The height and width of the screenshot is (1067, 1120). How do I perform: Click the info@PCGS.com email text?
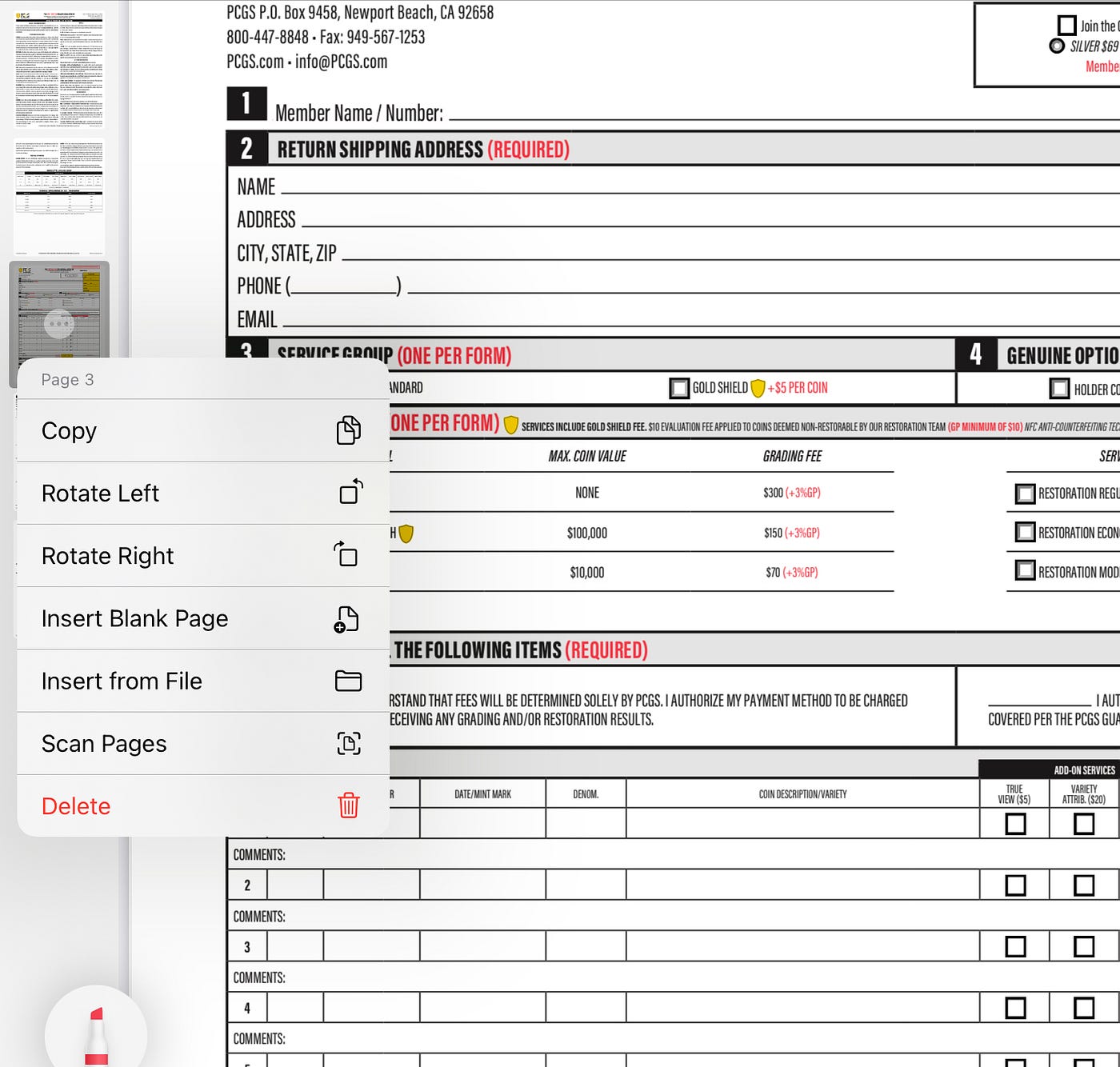pos(341,62)
